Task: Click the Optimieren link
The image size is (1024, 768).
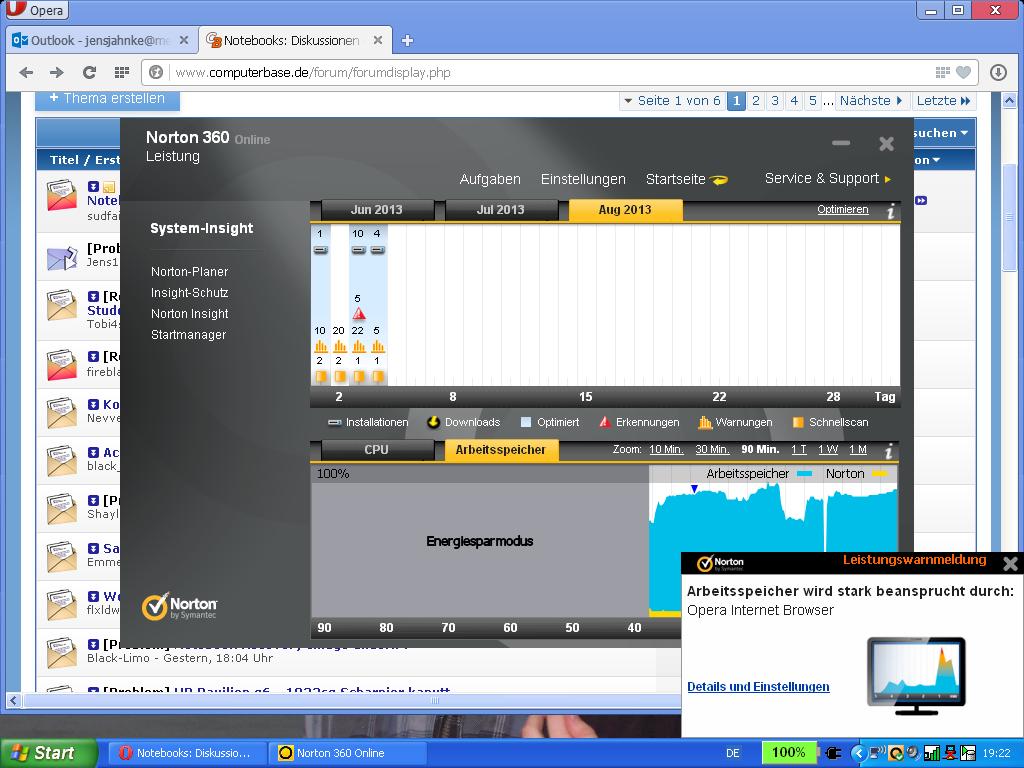Action: pyautogui.click(x=842, y=210)
